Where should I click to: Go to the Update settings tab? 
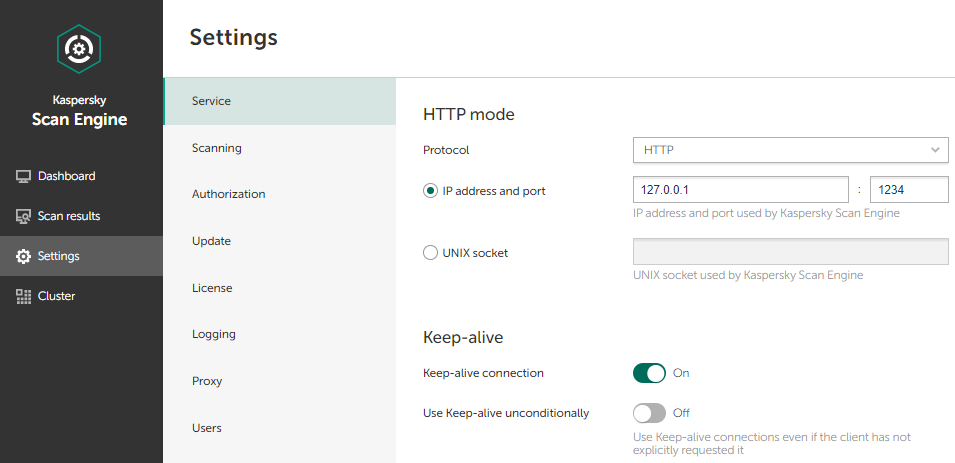coord(211,241)
